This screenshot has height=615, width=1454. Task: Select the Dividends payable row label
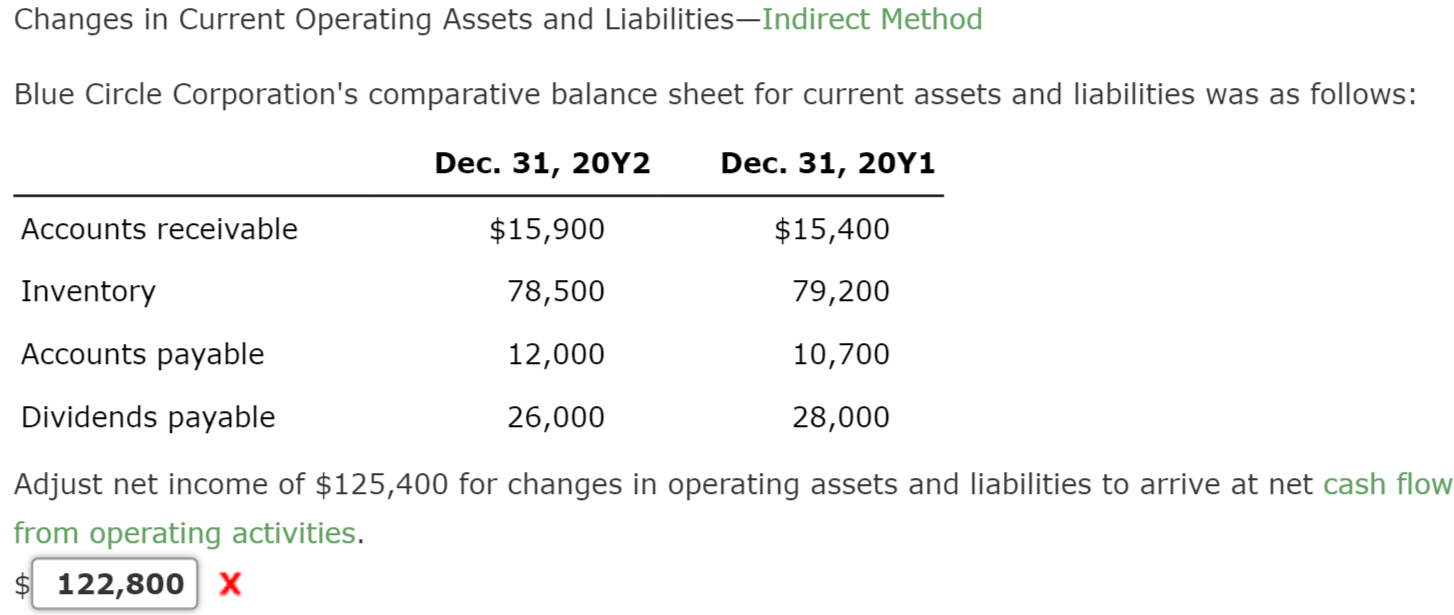pos(148,417)
